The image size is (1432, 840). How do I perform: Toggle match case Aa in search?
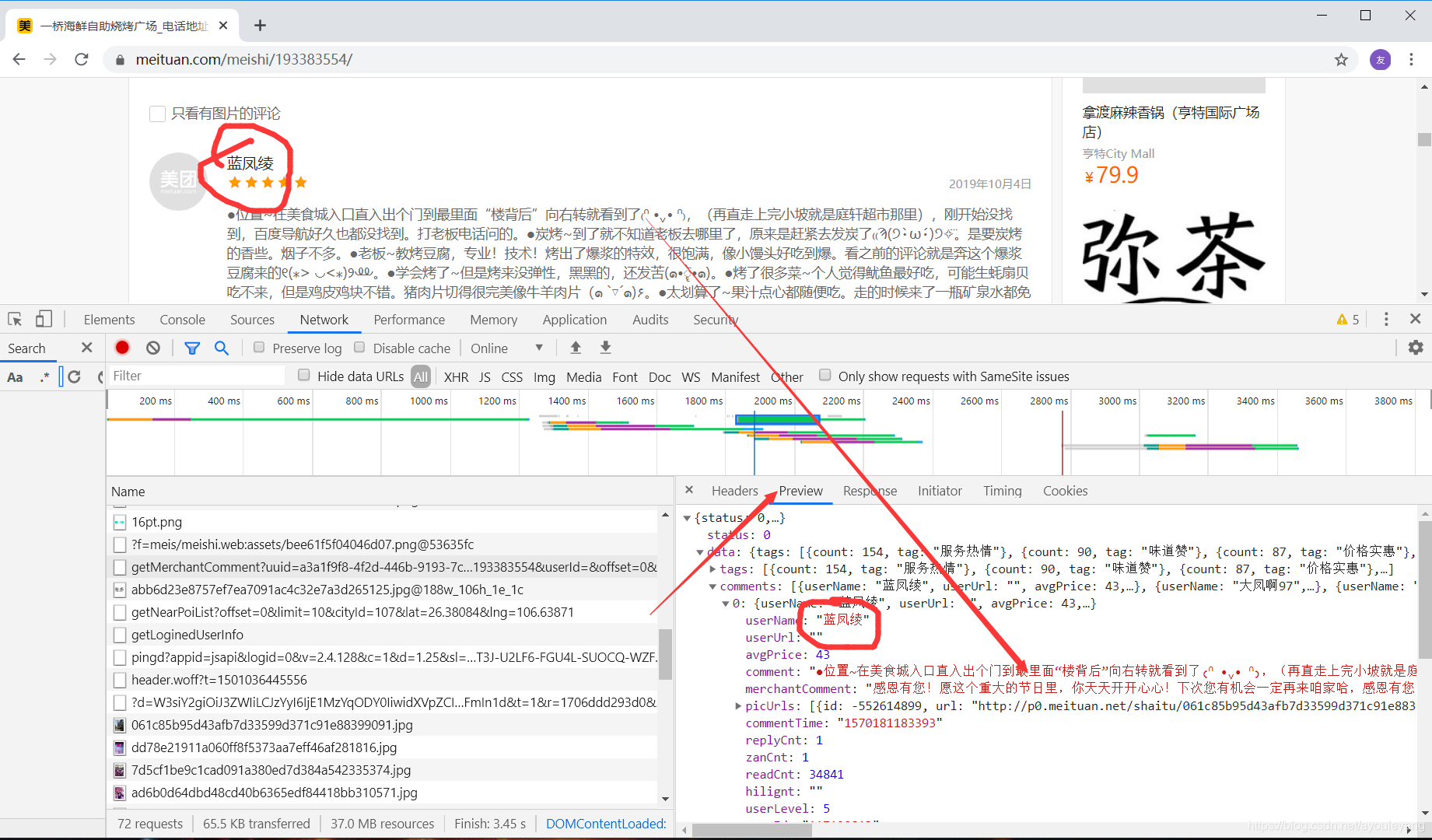click(15, 377)
